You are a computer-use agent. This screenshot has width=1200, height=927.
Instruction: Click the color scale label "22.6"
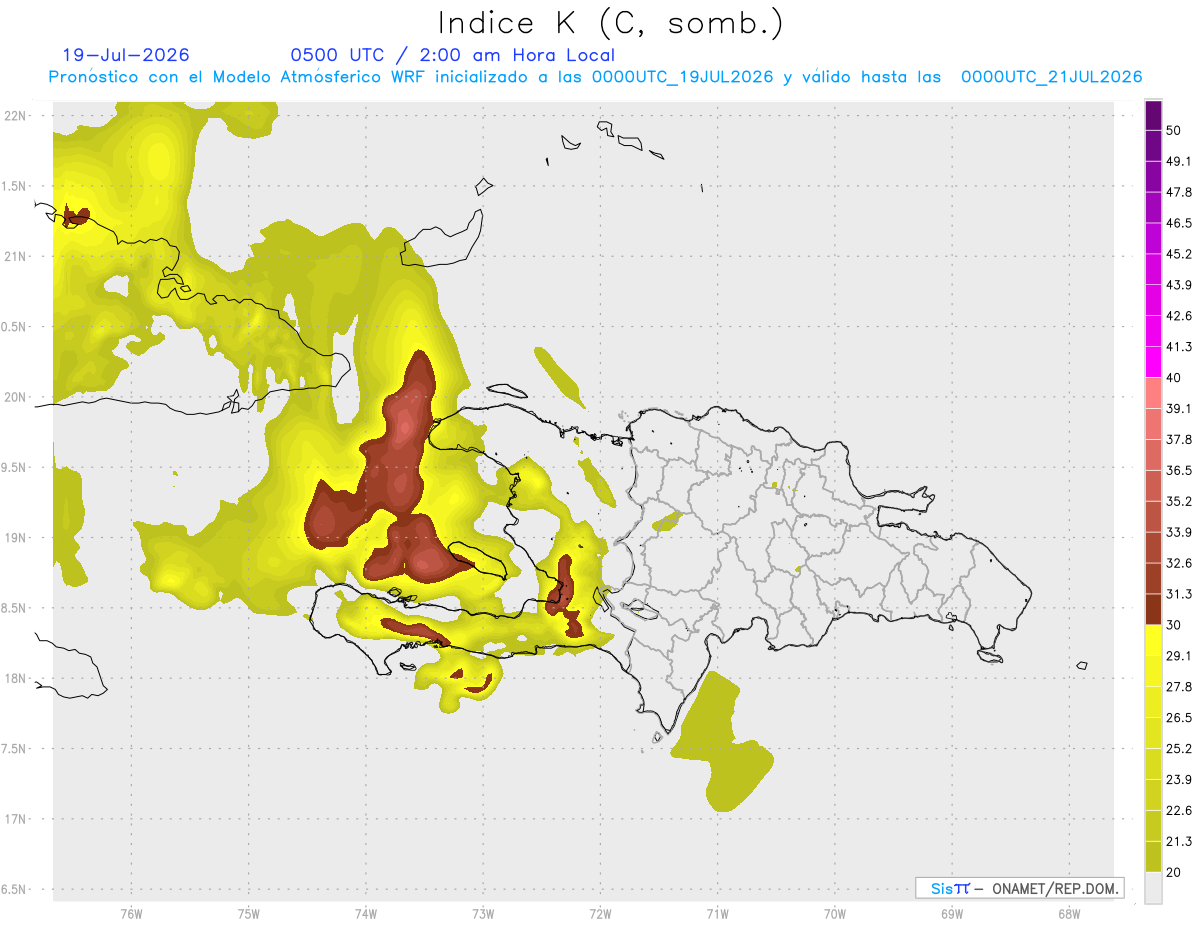(x=1180, y=810)
